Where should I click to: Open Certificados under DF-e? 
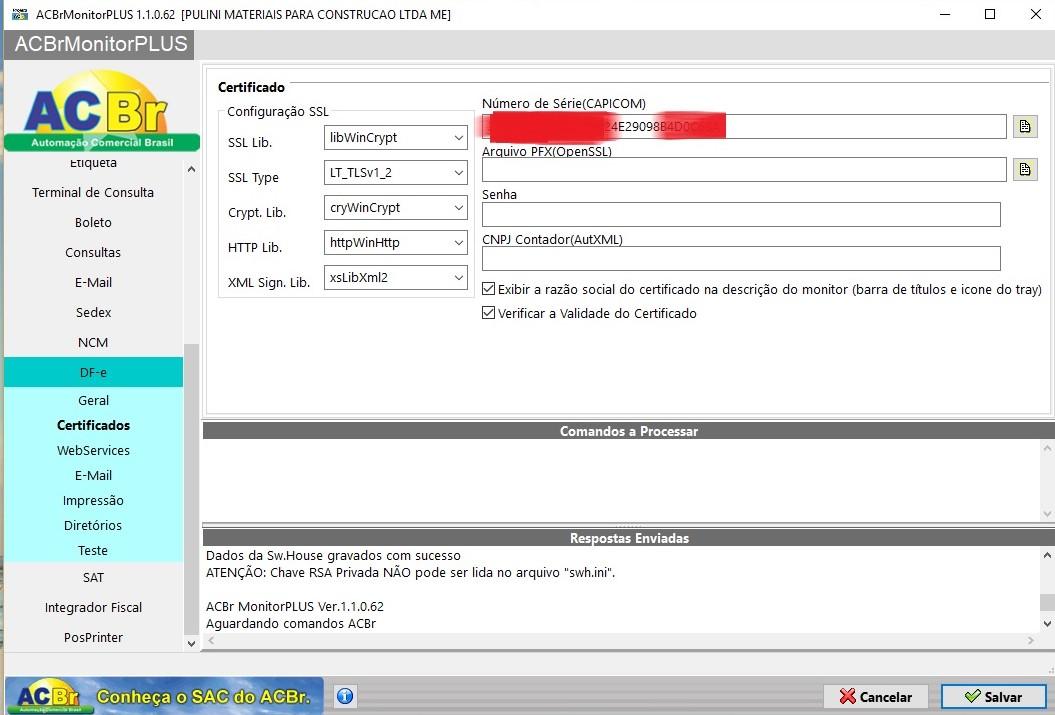point(93,425)
